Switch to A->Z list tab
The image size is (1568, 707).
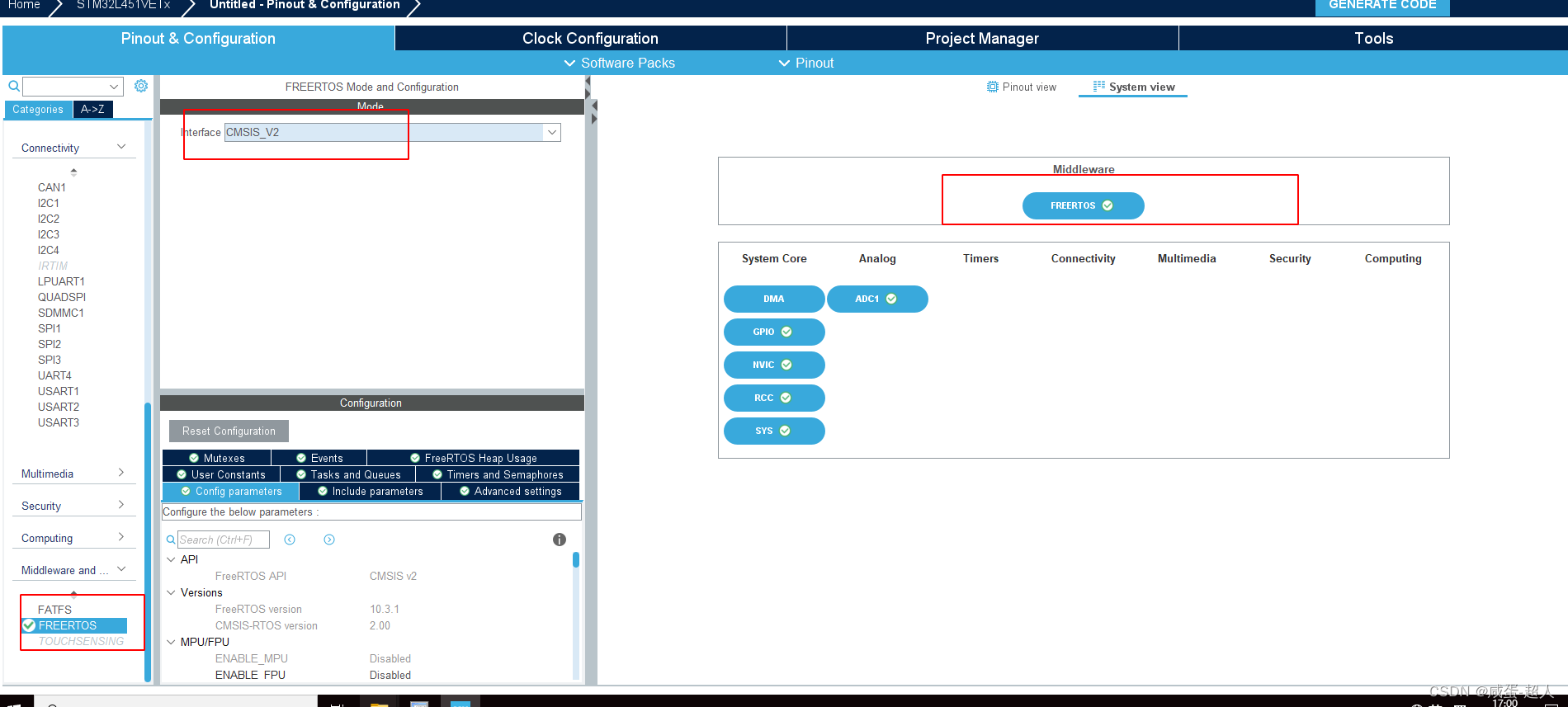tap(92, 109)
